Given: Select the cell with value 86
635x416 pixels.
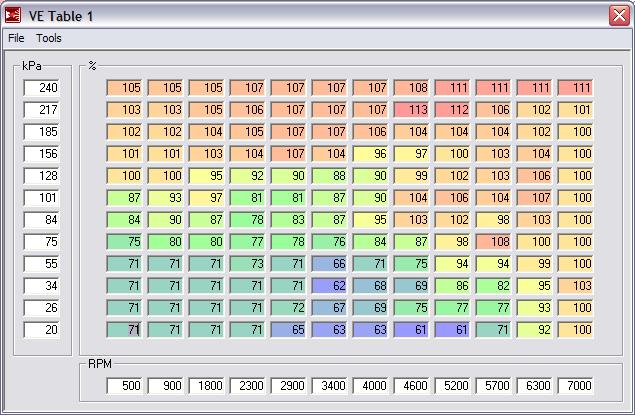Looking at the screenshot, I should pos(452,286).
